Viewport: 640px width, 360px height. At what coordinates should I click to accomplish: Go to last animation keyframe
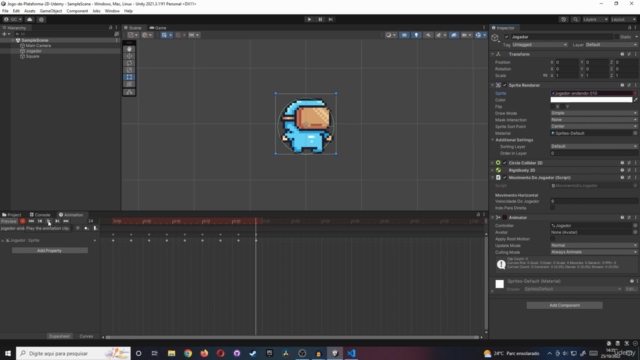pos(66,221)
